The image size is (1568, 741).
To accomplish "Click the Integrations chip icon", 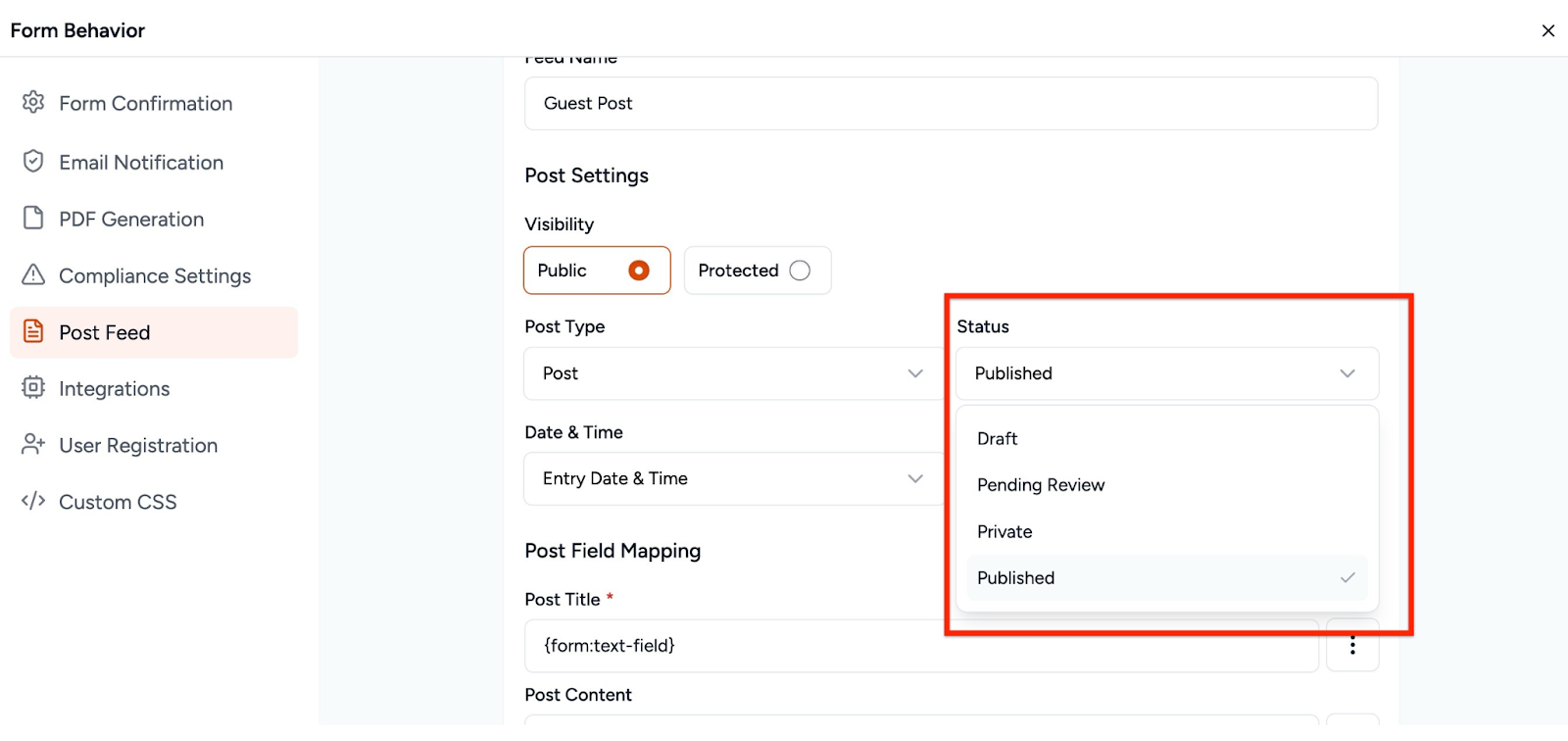I will click(33, 388).
